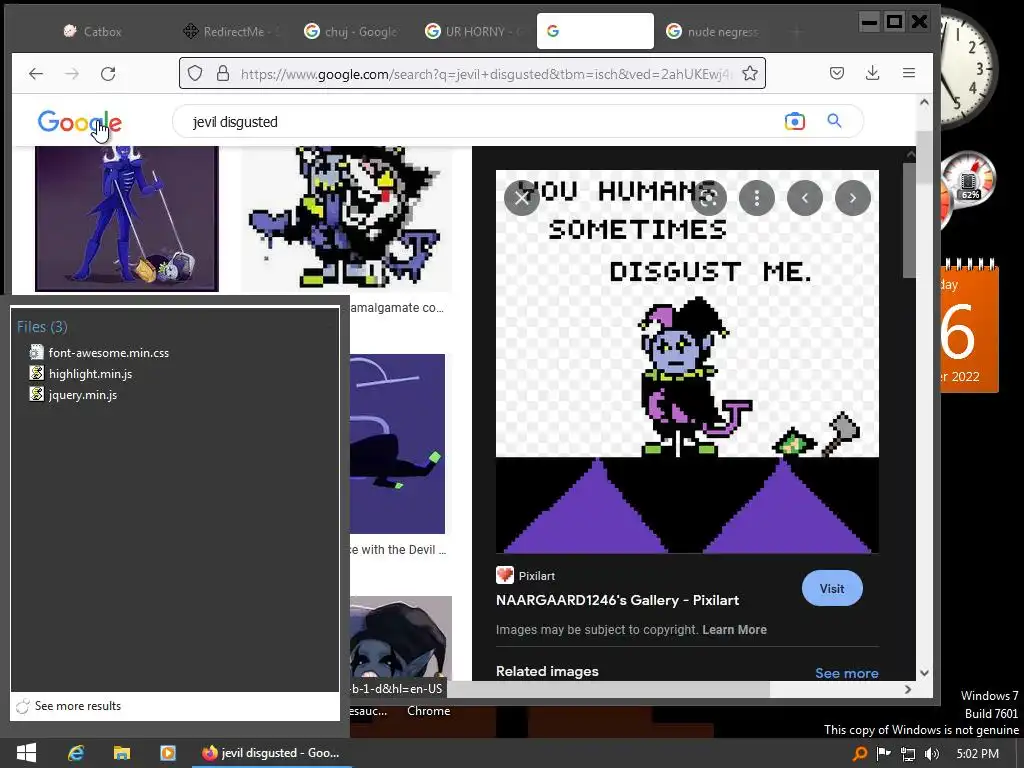Click the page vertical scrollbar down arrow
Viewport: 1024px width, 768px height.
[x=923, y=673]
